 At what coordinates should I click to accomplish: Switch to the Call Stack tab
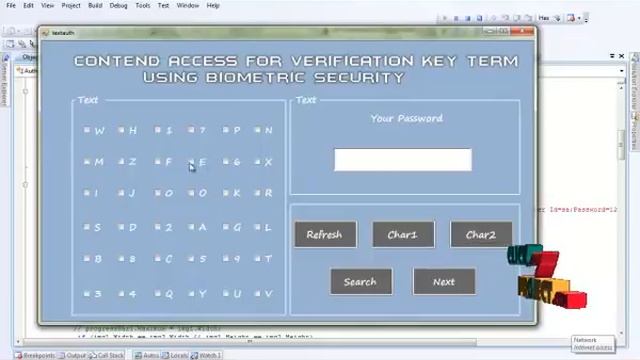(106, 356)
